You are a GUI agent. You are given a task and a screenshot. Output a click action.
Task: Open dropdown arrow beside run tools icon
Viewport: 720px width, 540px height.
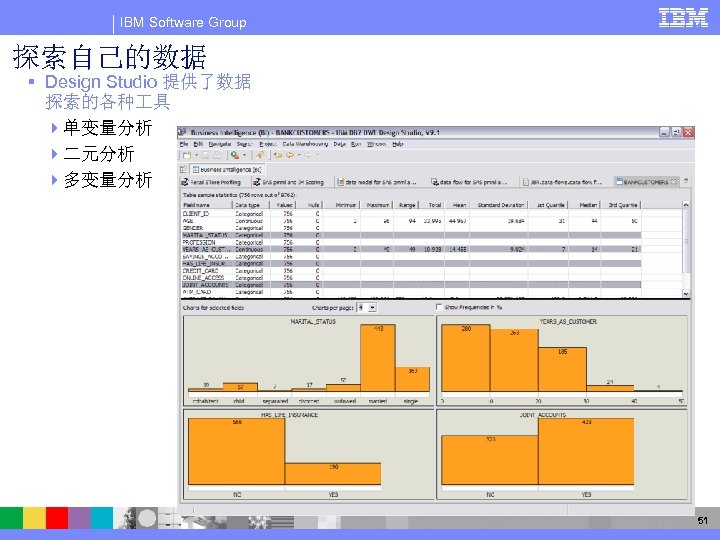[x=244, y=155]
